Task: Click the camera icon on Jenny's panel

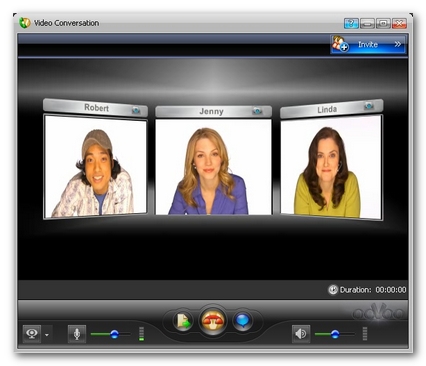Action: (257, 111)
